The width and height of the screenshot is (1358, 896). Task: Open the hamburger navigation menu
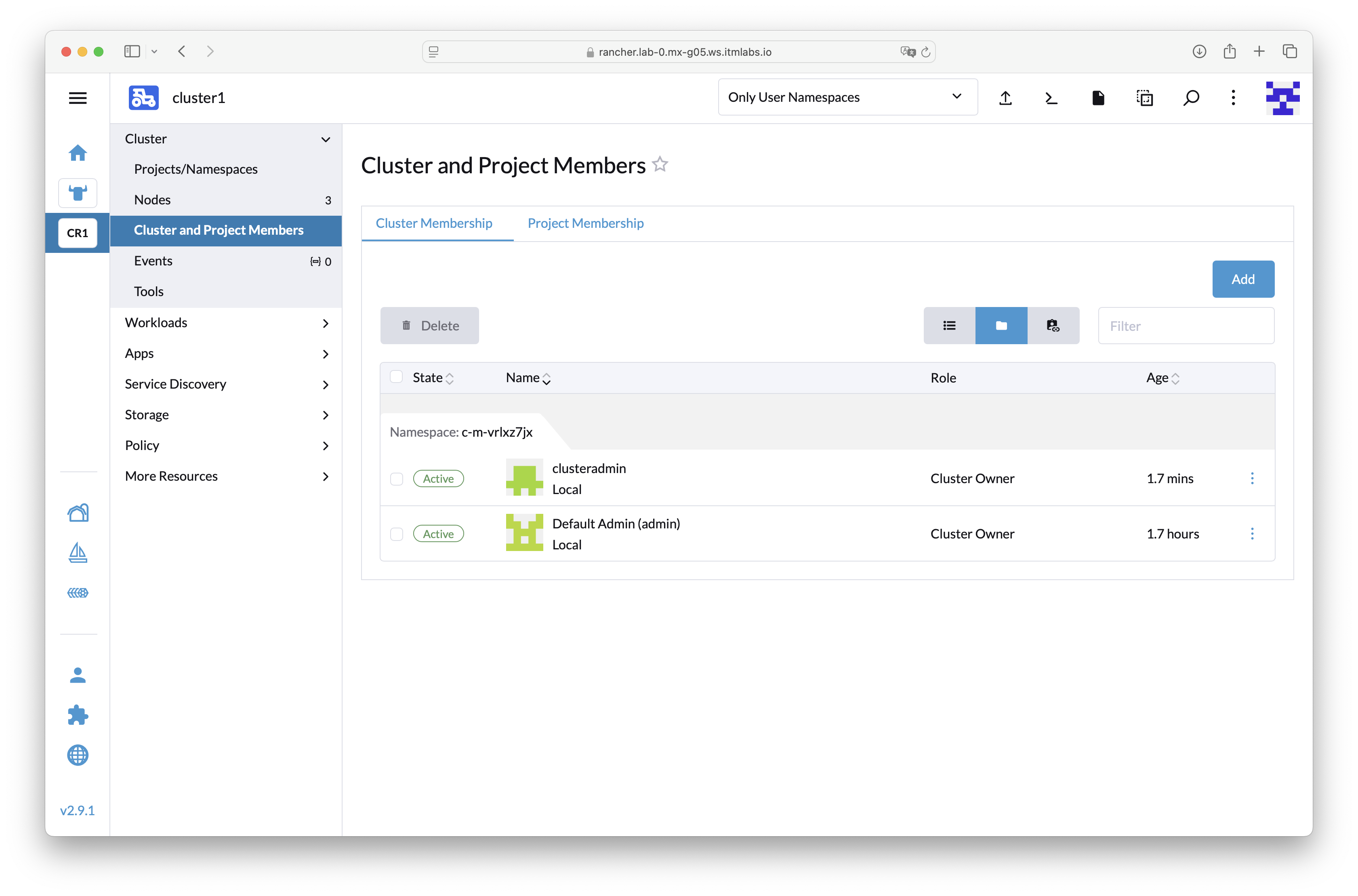click(x=78, y=98)
